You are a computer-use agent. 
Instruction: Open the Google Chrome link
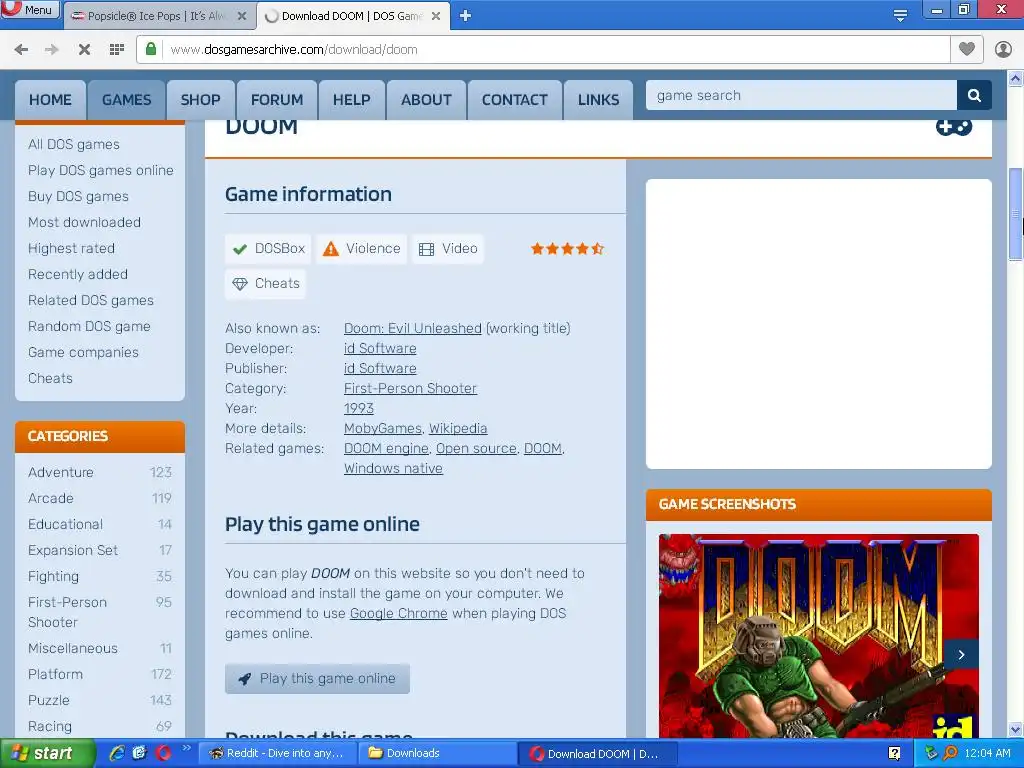pos(398,614)
